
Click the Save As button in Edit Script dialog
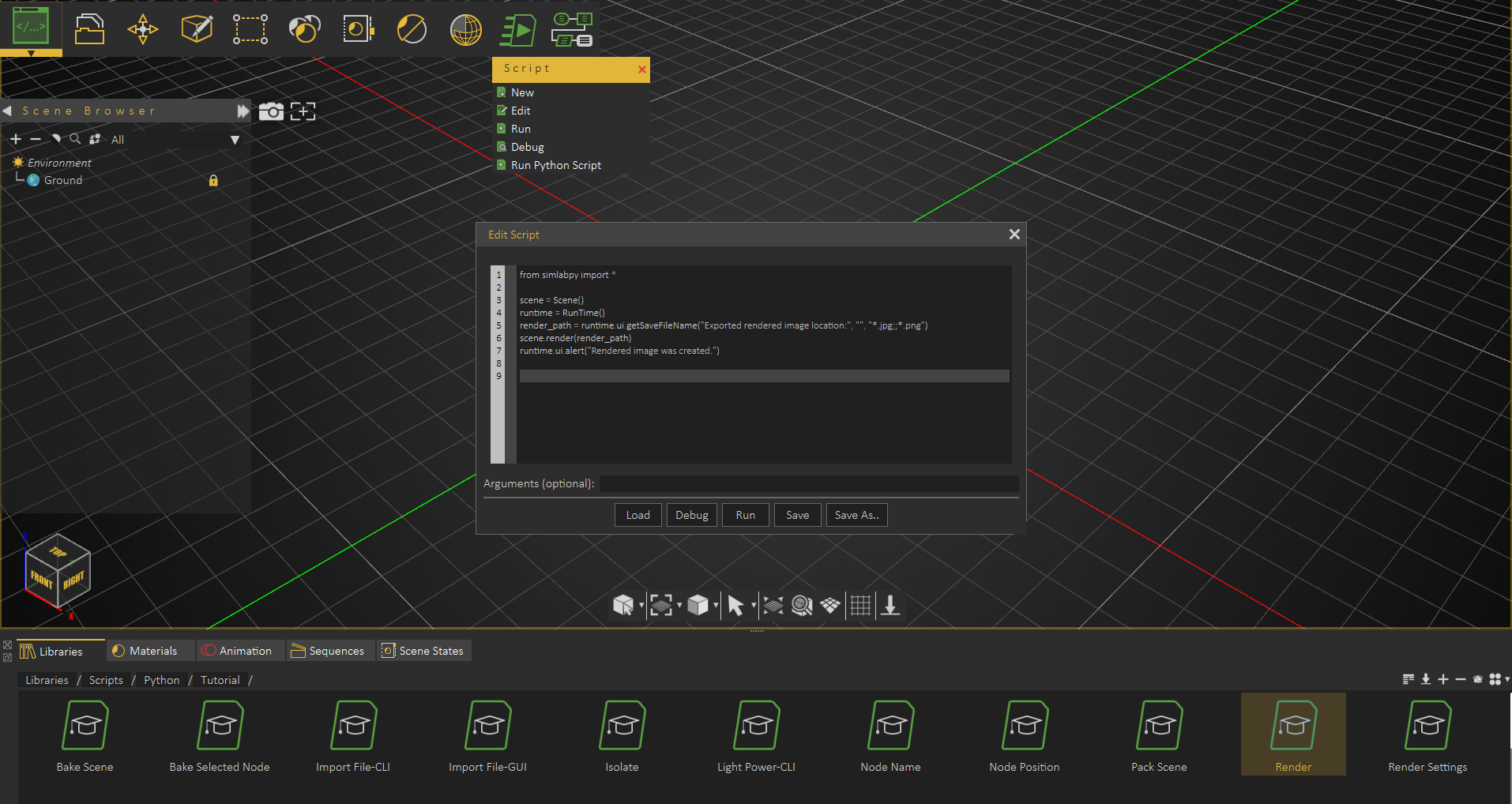pos(856,514)
